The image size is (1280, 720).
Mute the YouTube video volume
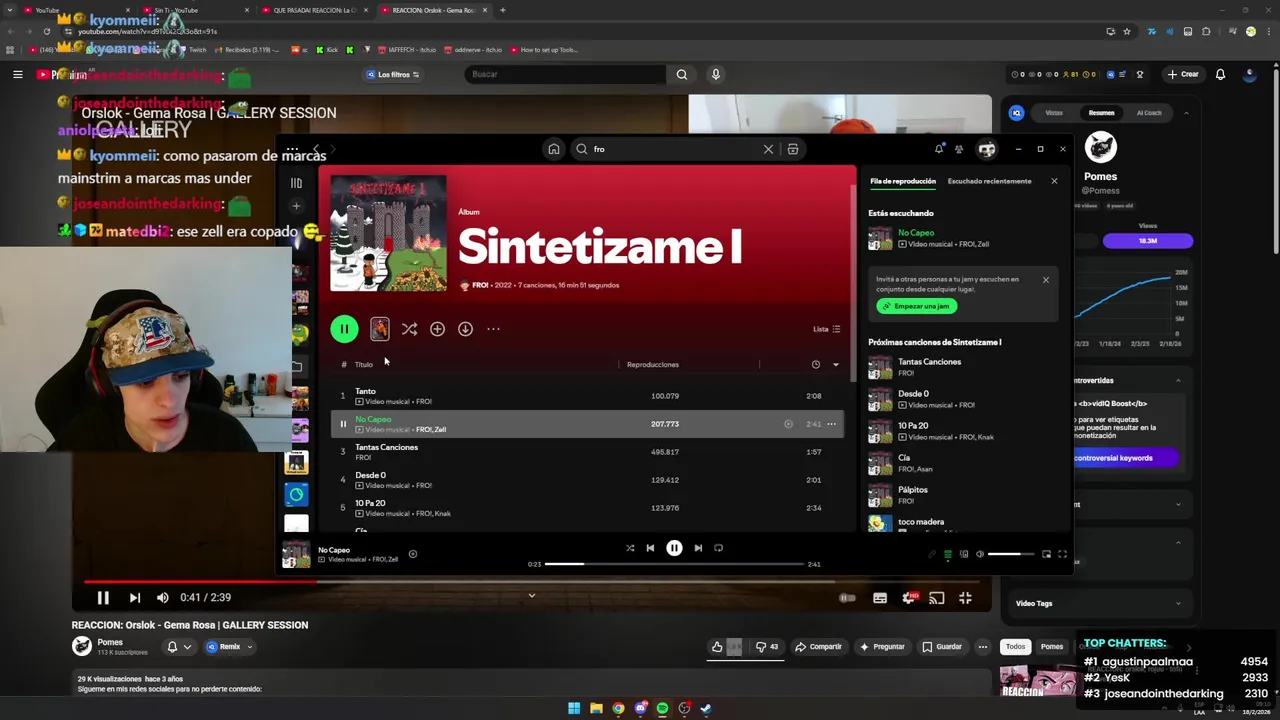point(163,598)
